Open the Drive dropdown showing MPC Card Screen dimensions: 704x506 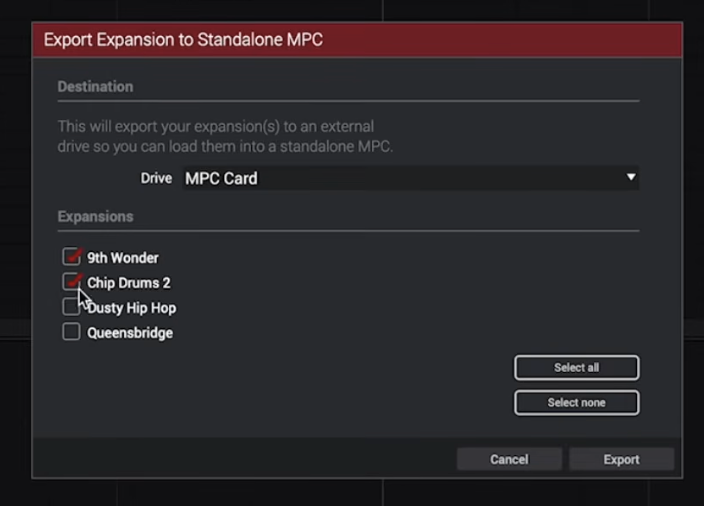click(x=410, y=178)
